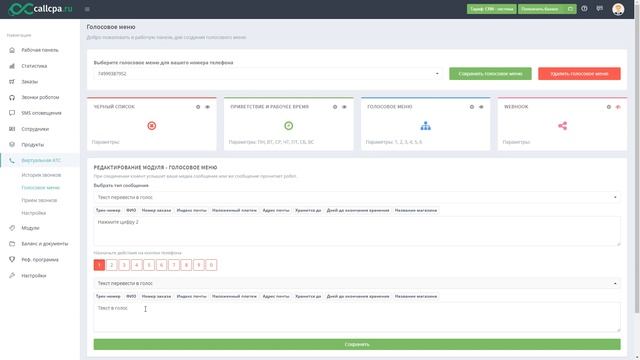Click the wide green Сохранить button
The width and height of the screenshot is (640, 360).
(x=357, y=344)
